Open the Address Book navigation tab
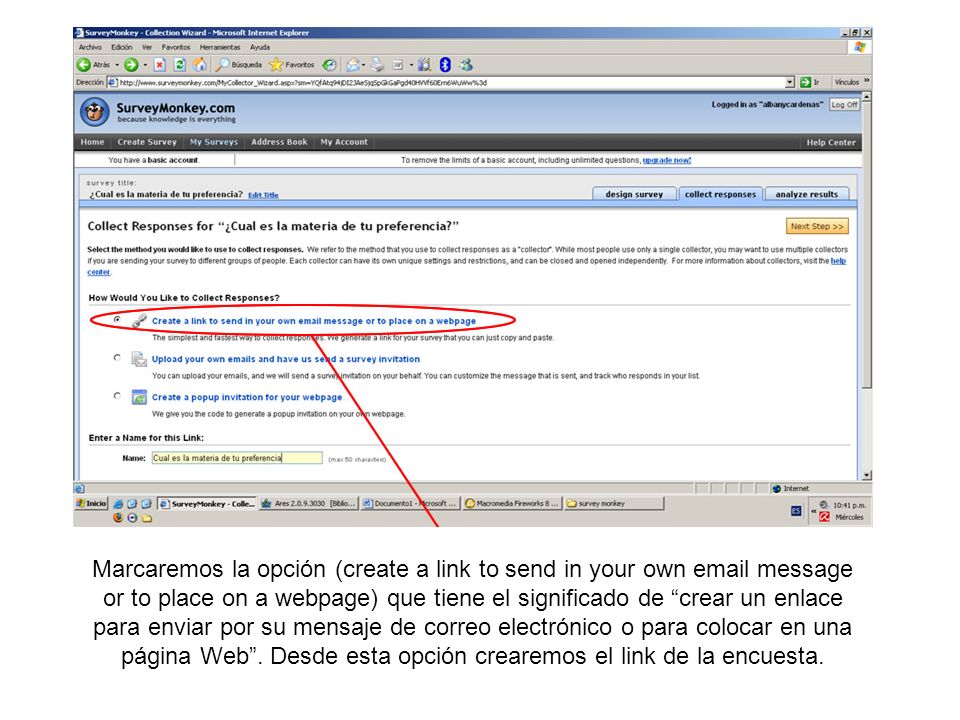 279,142
